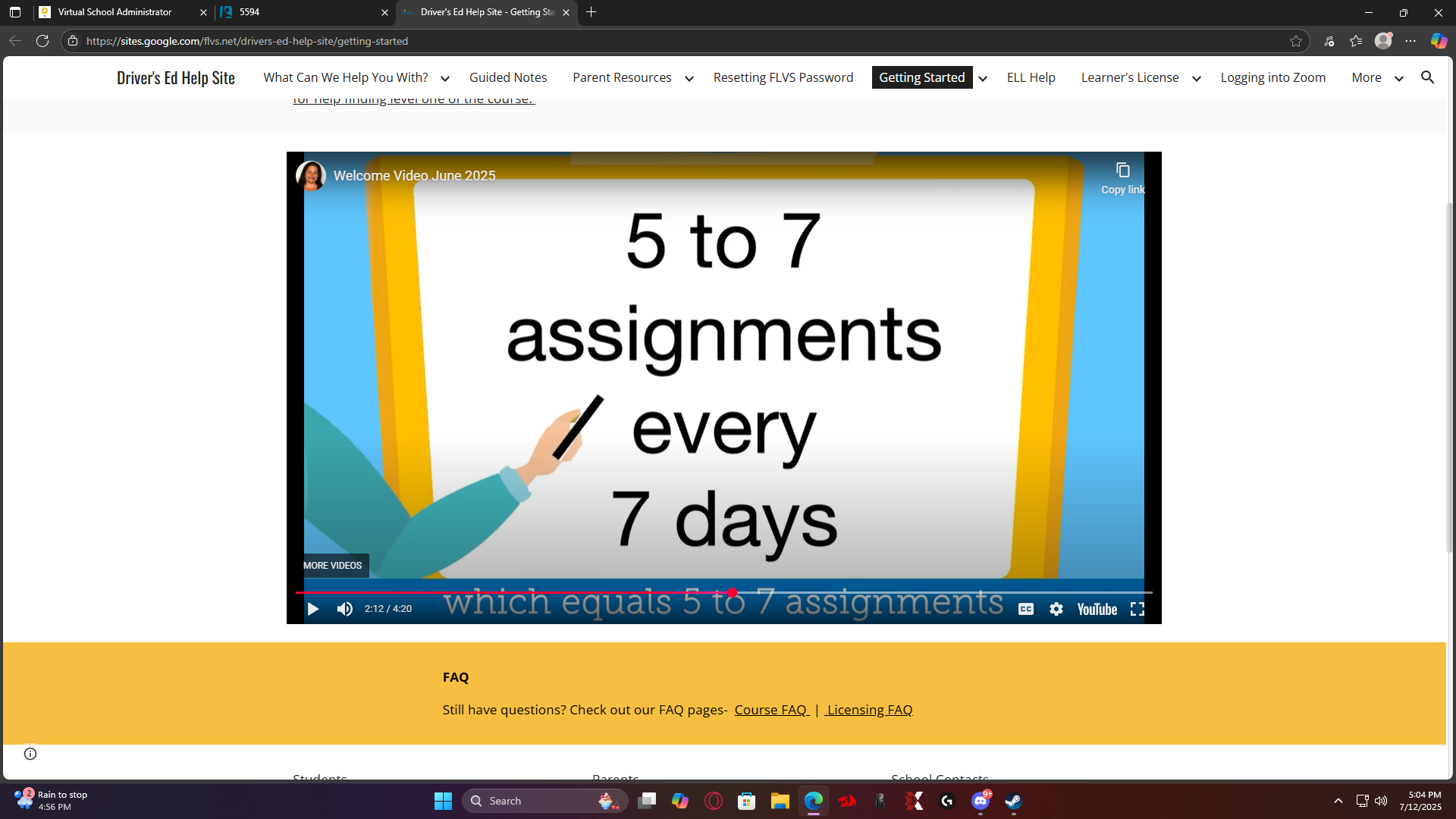Expand the Parent Resources dropdown arrow
This screenshot has height=819, width=1456.
689,78
